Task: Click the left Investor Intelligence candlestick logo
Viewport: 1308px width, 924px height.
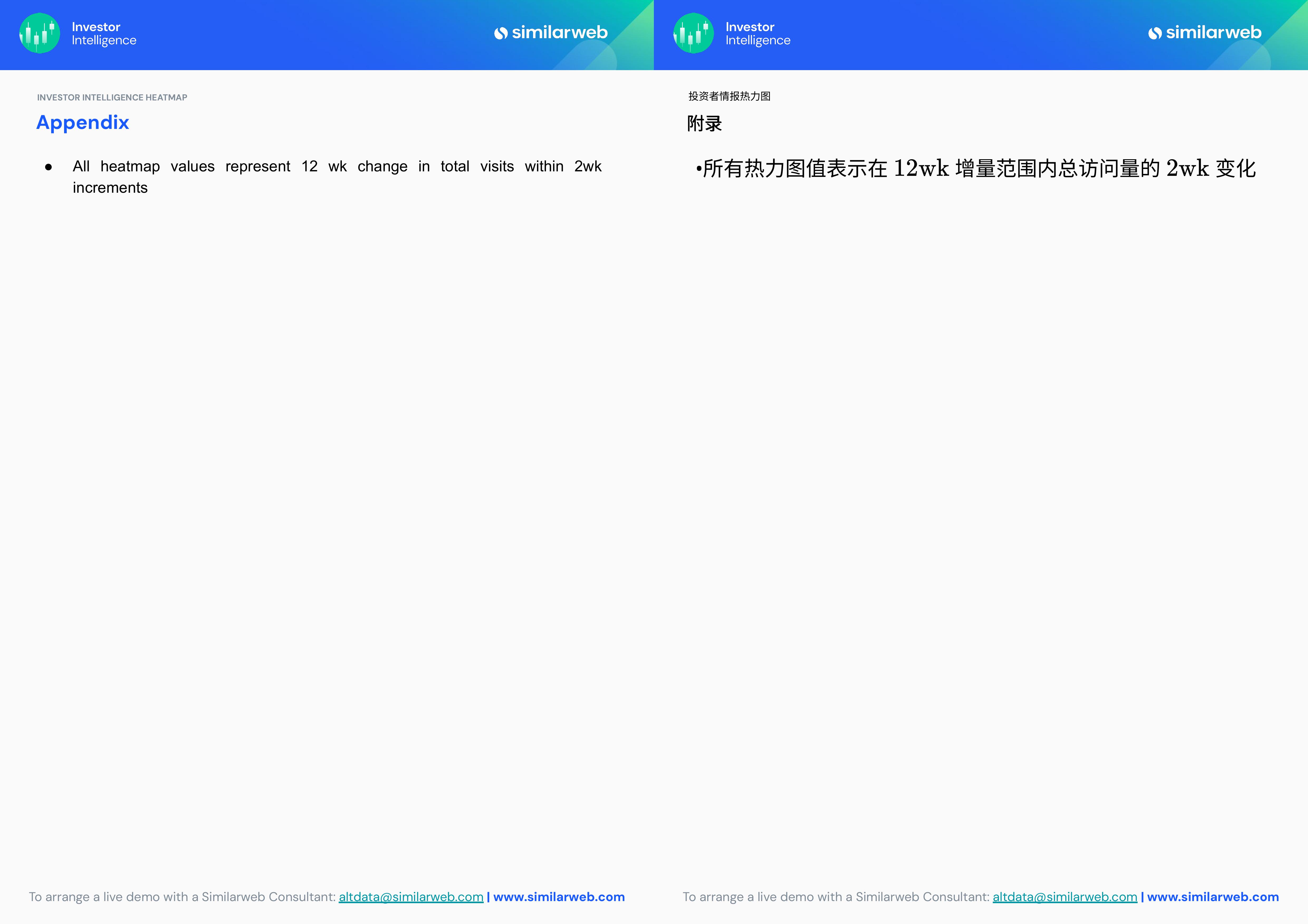Action: pos(39,33)
